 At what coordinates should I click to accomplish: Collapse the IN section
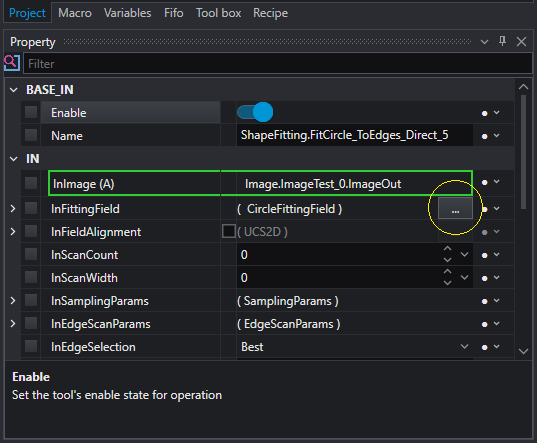pyautogui.click(x=14, y=159)
